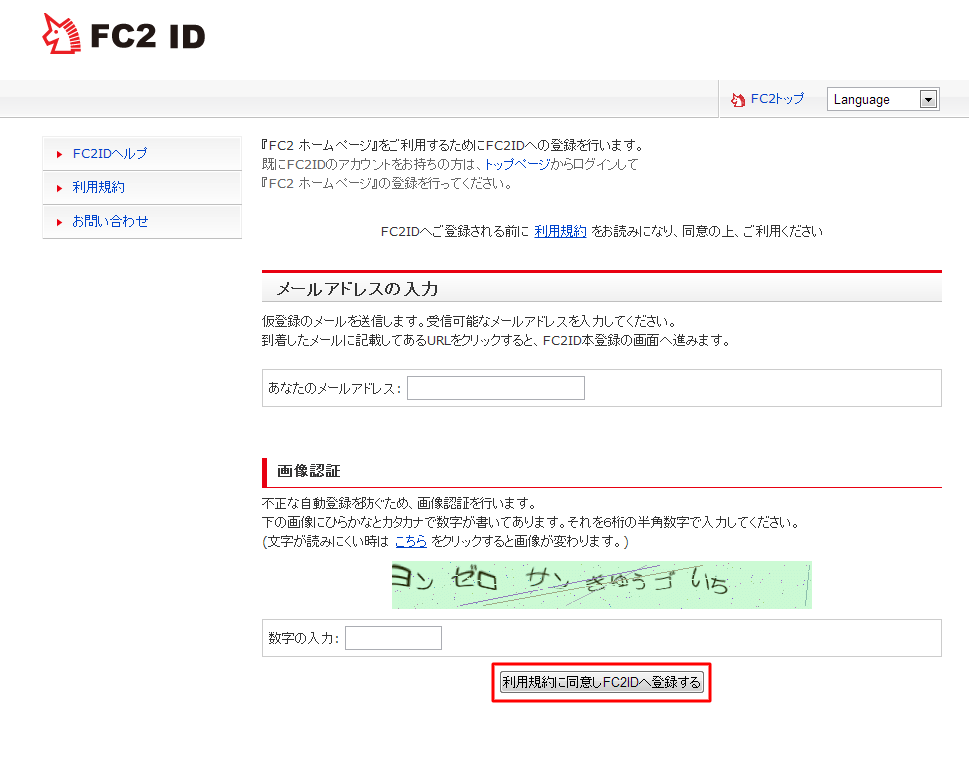Open 利用規約 in the sidebar menu
The width and height of the screenshot is (969, 768).
click(98, 187)
